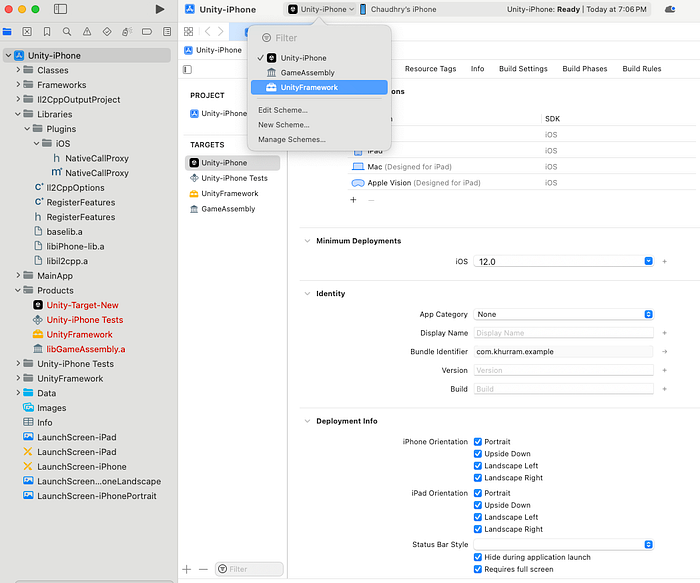Toggle the targets list sidebar icon
The width and height of the screenshot is (700, 583).
click(188, 69)
